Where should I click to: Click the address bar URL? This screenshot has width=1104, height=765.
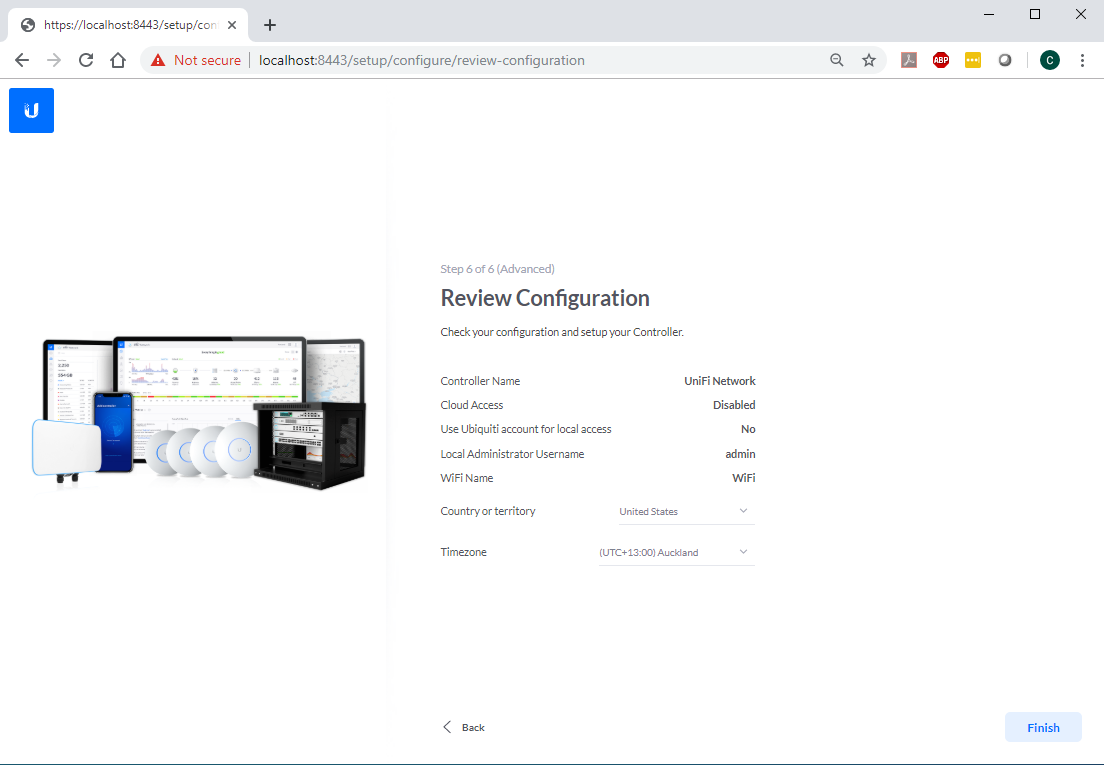pos(422,61)
